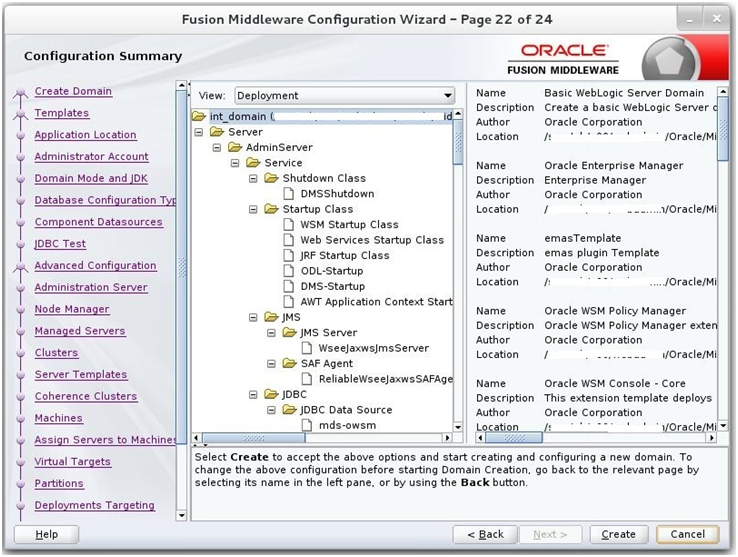
Task: Click the JMS folder icon
Action: tap(271, 317)
